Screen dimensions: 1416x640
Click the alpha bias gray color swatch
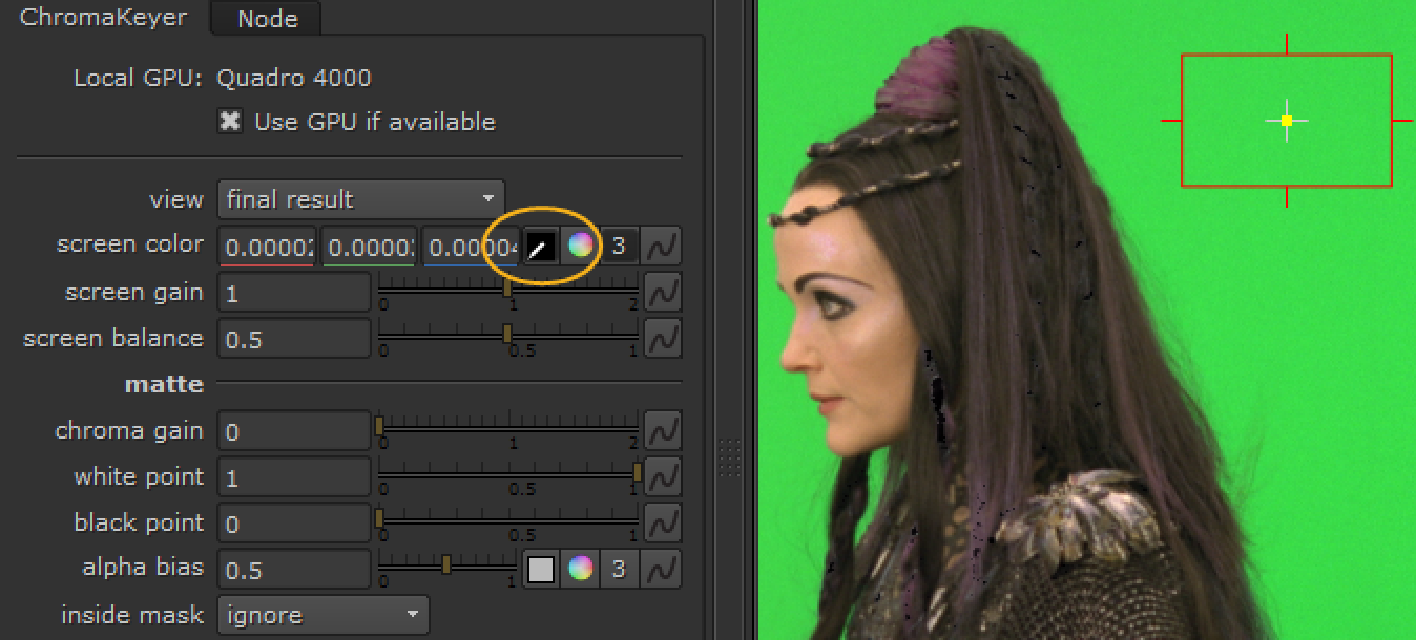(540, 569)
